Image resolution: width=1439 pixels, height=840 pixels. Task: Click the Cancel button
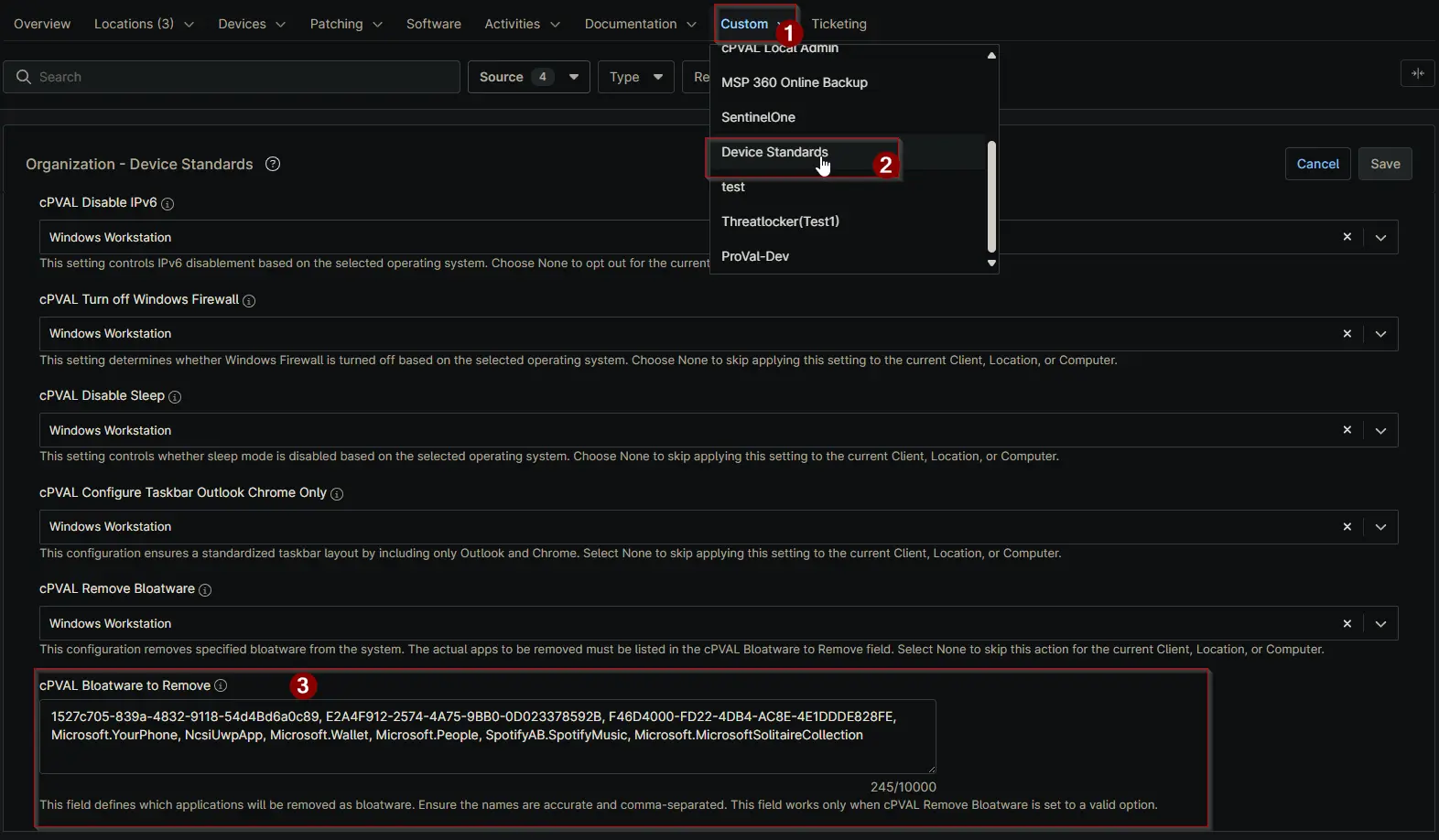1317,164
